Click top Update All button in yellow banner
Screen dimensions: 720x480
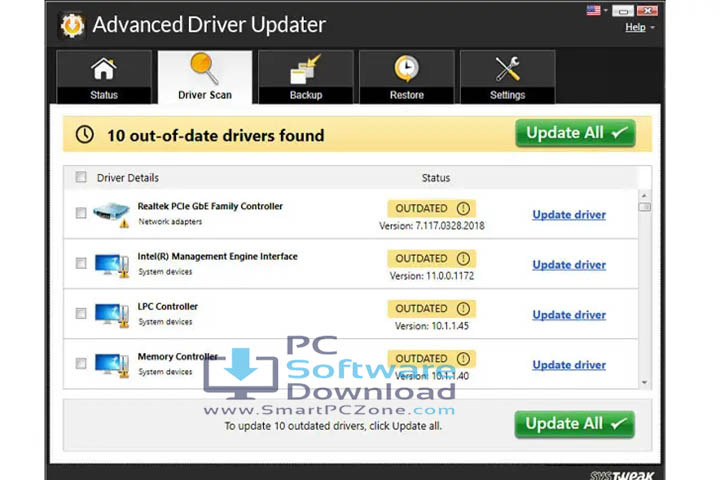tap(575, 133)
